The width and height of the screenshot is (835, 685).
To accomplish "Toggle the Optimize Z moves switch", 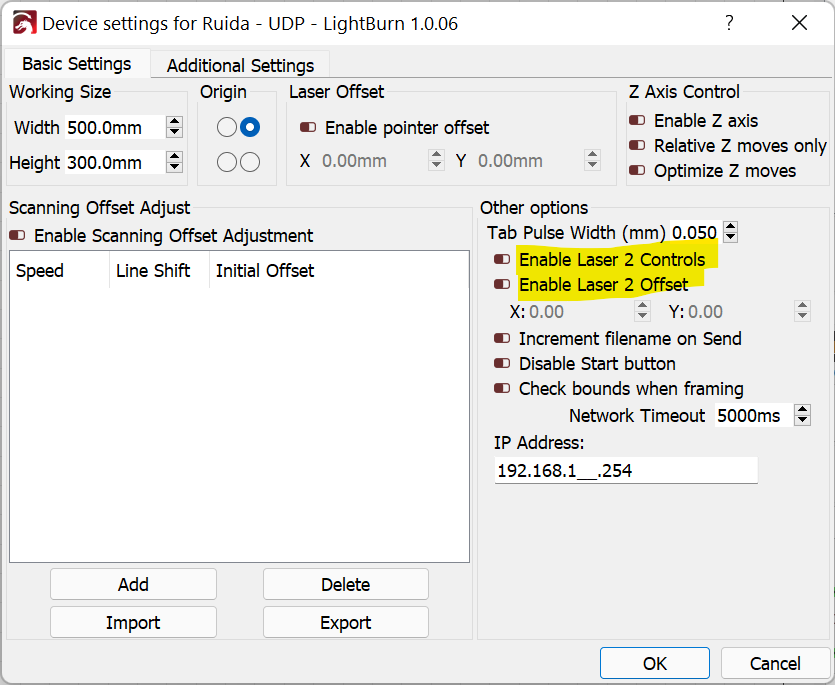I will pyautogui.click(x=637, y=170).
